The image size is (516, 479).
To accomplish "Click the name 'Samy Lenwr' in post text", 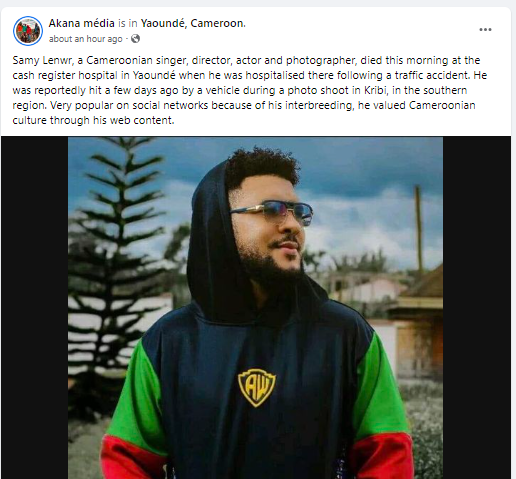I will point(42,60).
